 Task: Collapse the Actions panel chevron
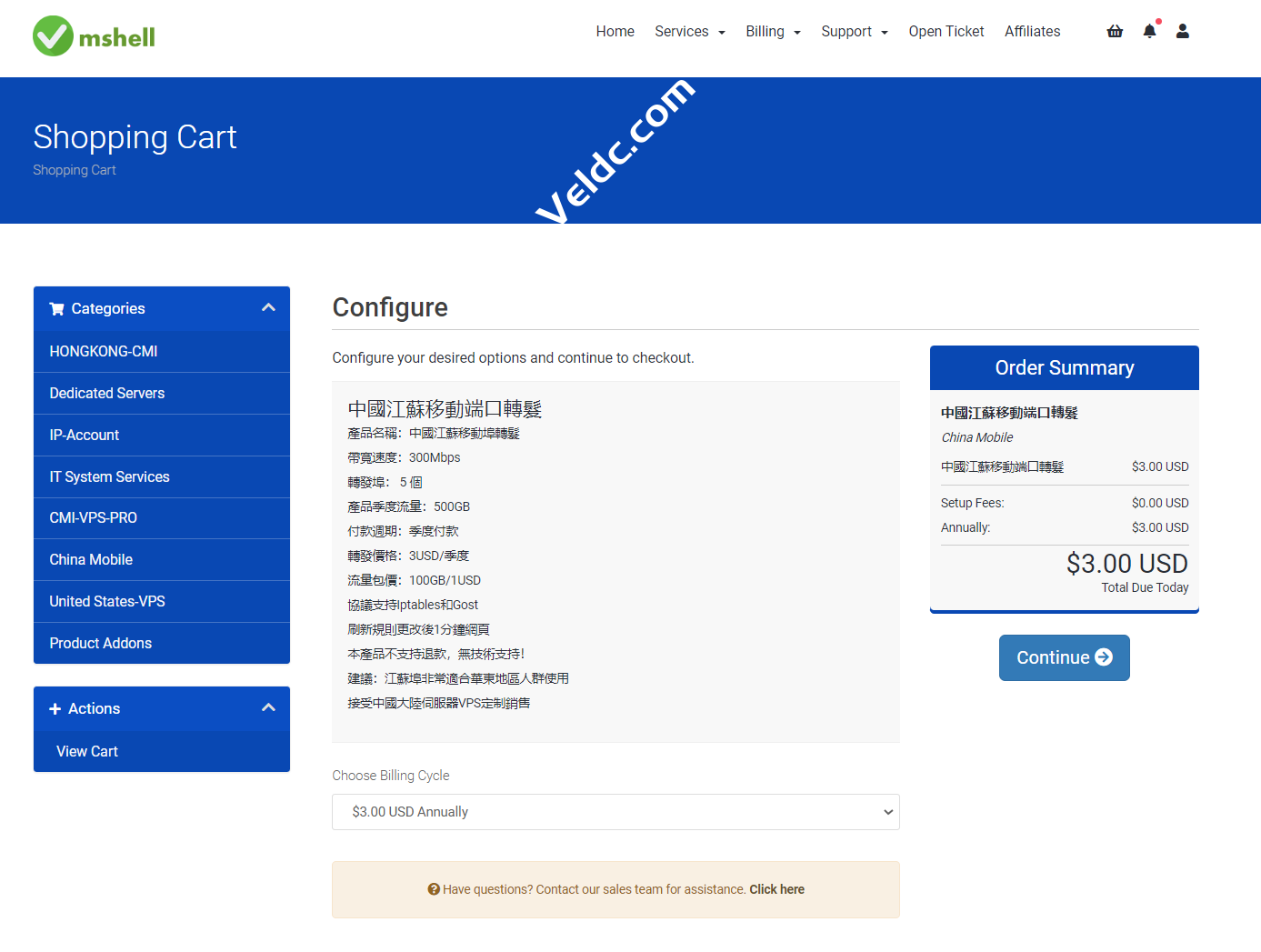[268, 708]
